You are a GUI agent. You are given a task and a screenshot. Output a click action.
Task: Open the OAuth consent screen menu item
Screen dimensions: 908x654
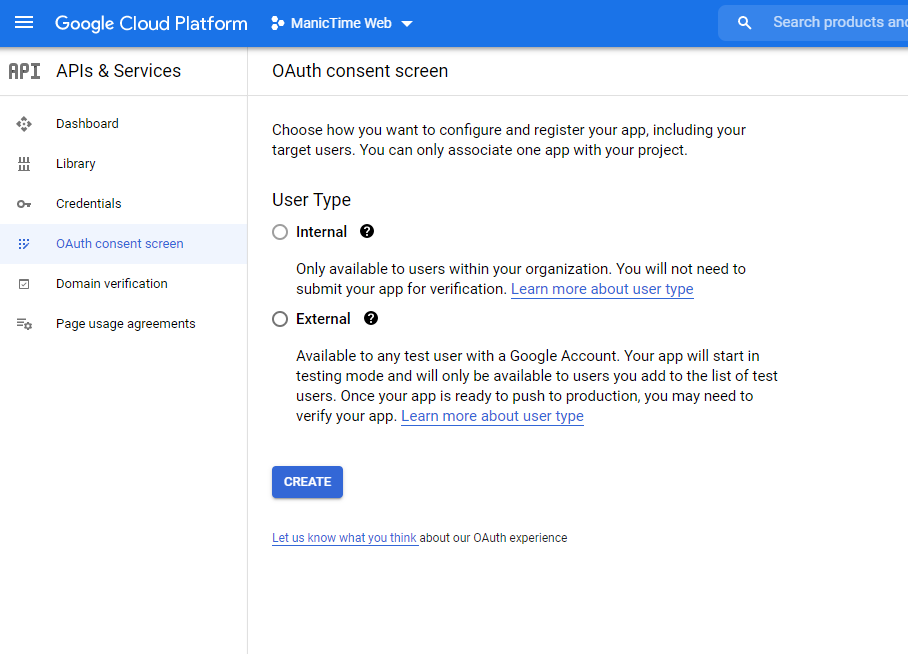[x=119, y=244]
